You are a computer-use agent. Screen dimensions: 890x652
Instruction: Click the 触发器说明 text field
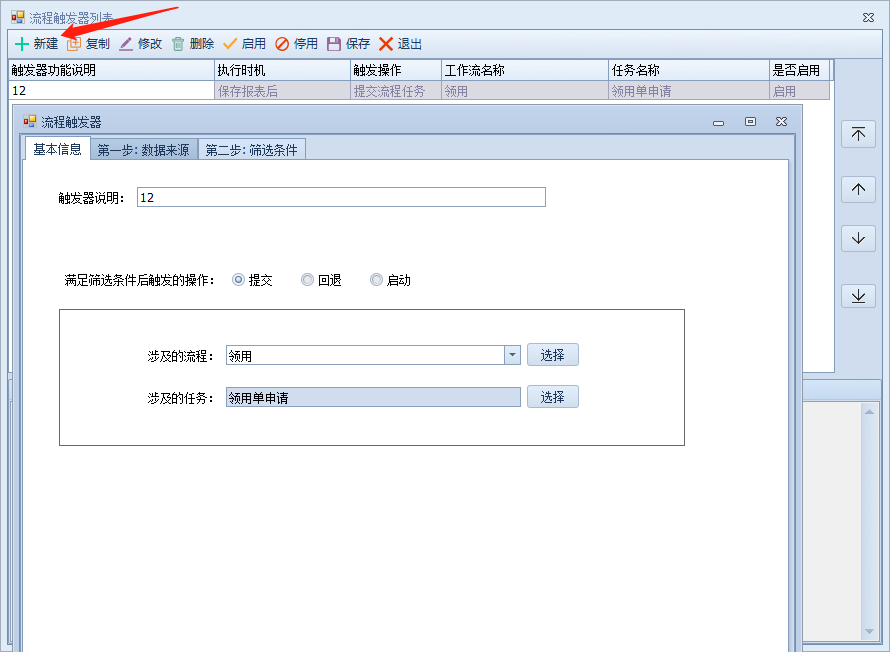point(340,197)
